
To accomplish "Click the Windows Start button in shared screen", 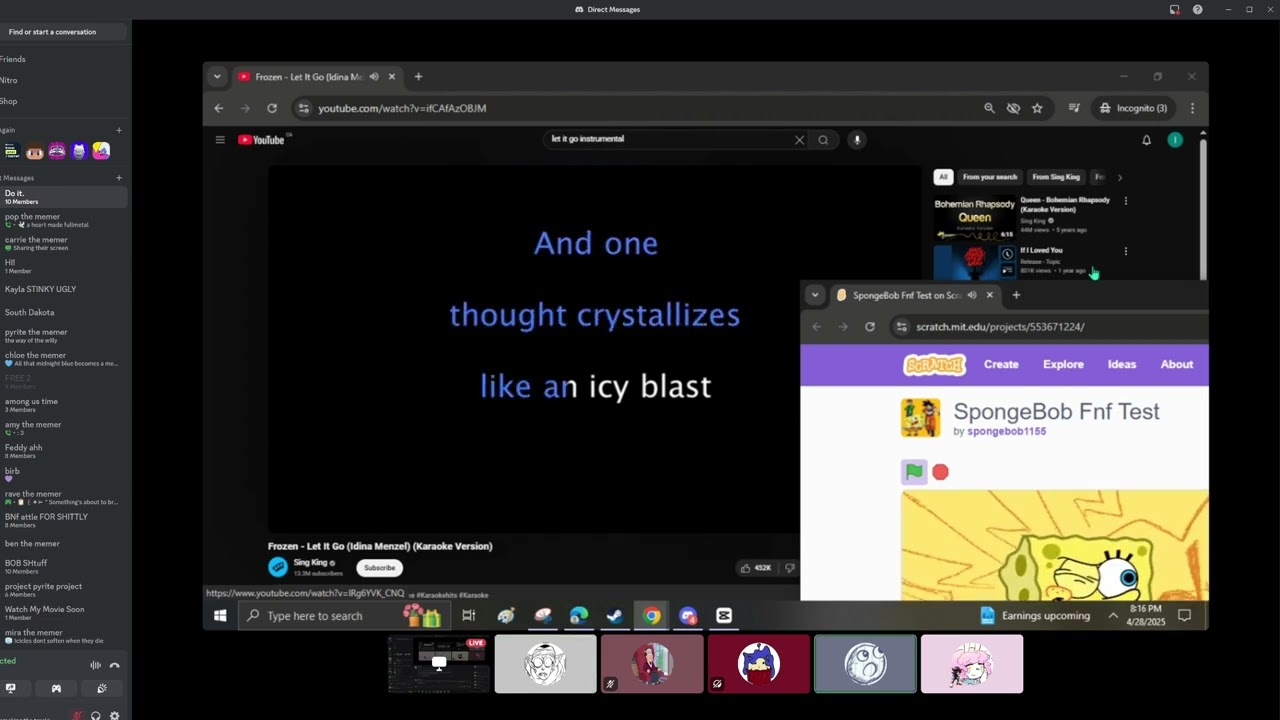I will [x=220, y=615].
